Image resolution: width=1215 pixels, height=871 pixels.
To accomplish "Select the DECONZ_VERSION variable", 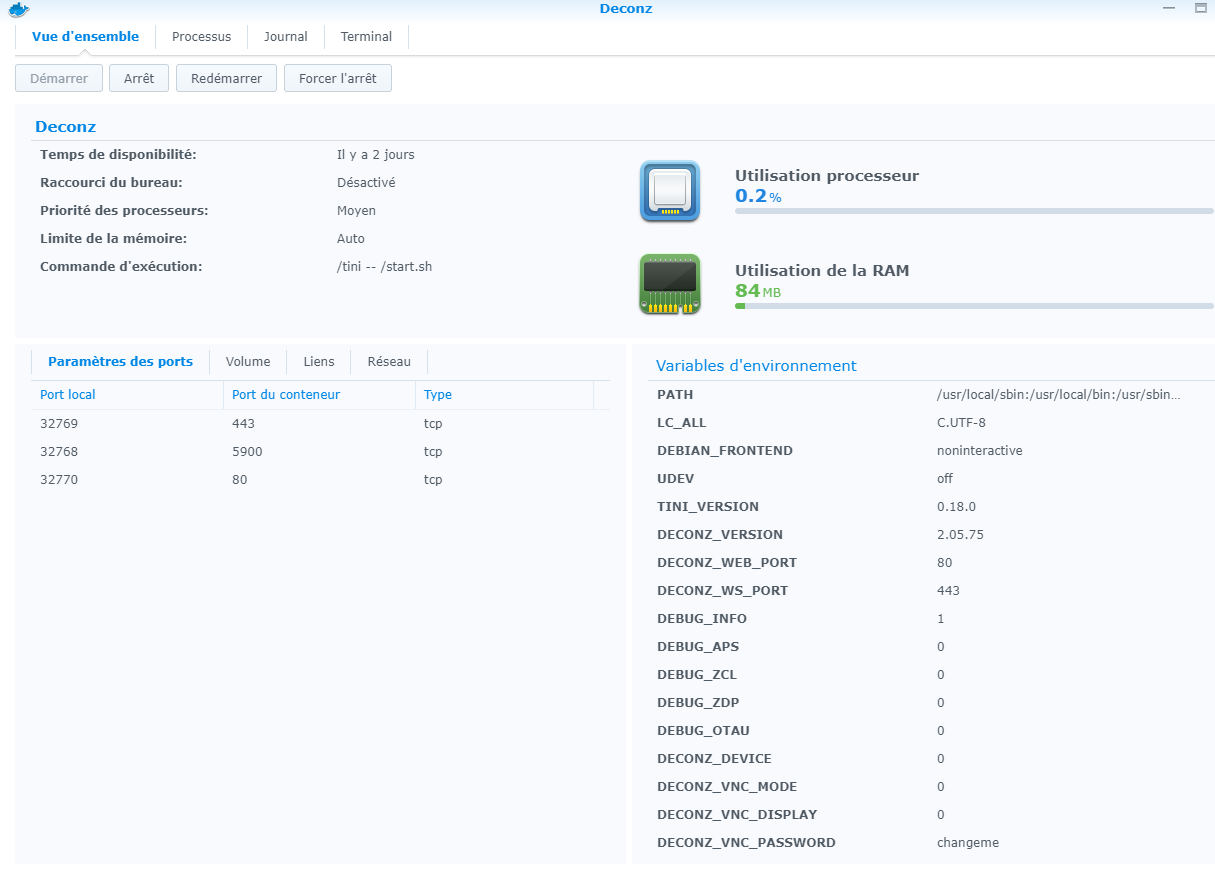I will pyautogui.click(x=720, y=535).
